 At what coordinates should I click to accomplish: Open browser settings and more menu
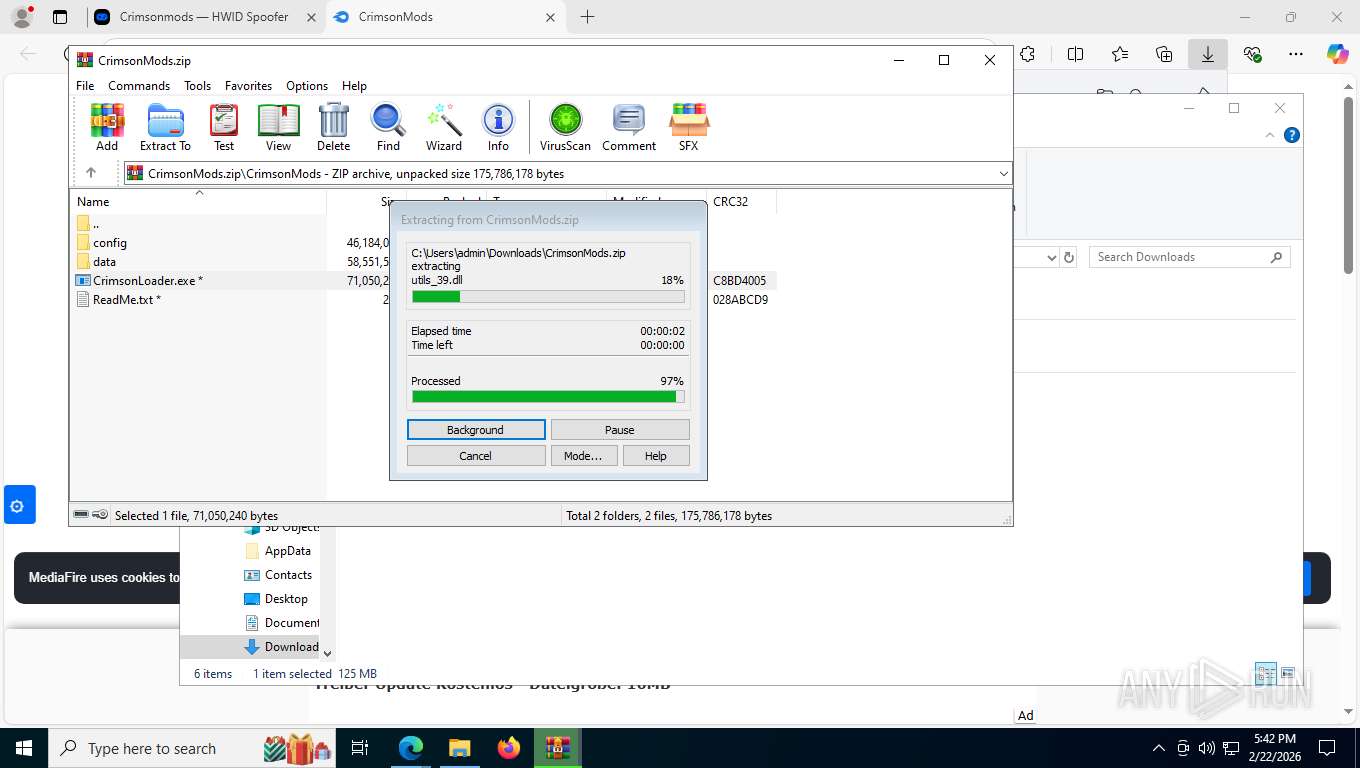pyautogui.click(x=1296, y=55)
